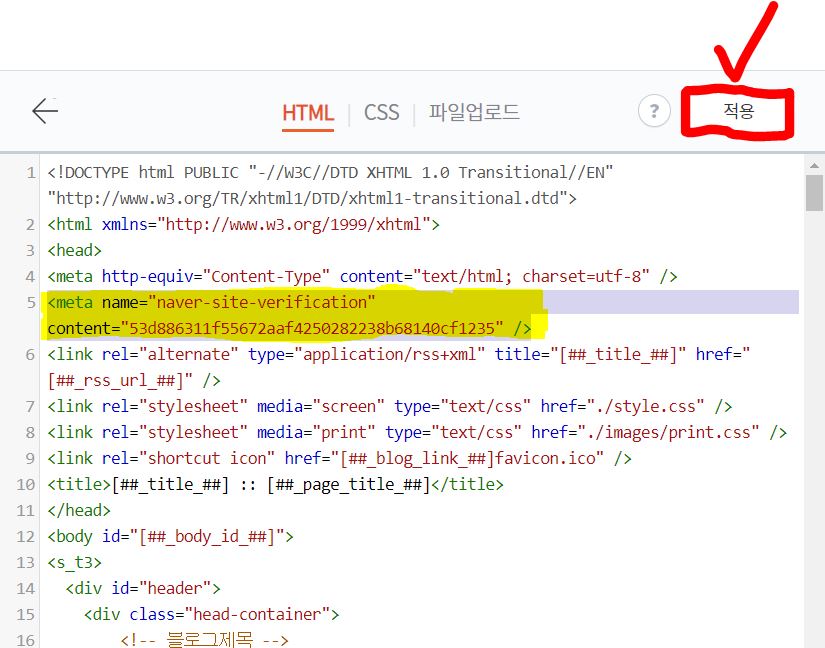Click the html xmlns line 2
825x648 pixels.
(243, 225)
